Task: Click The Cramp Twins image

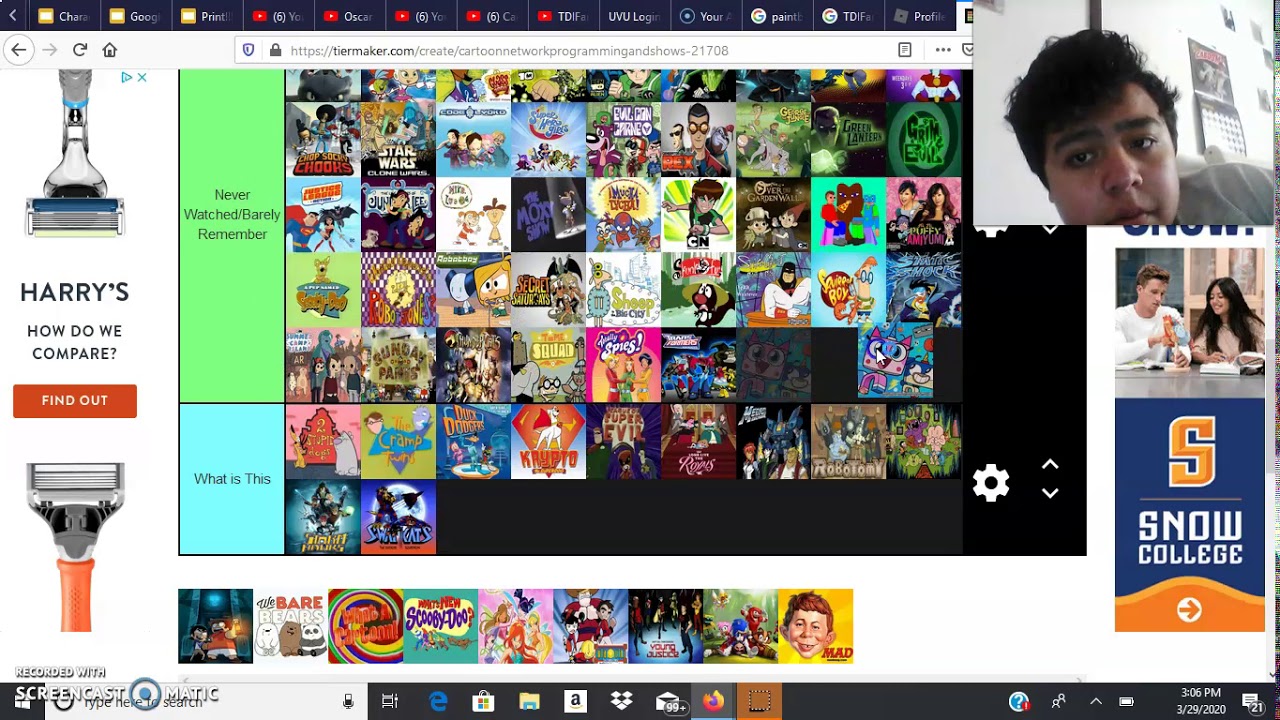Action: click(x=398, y=441)
